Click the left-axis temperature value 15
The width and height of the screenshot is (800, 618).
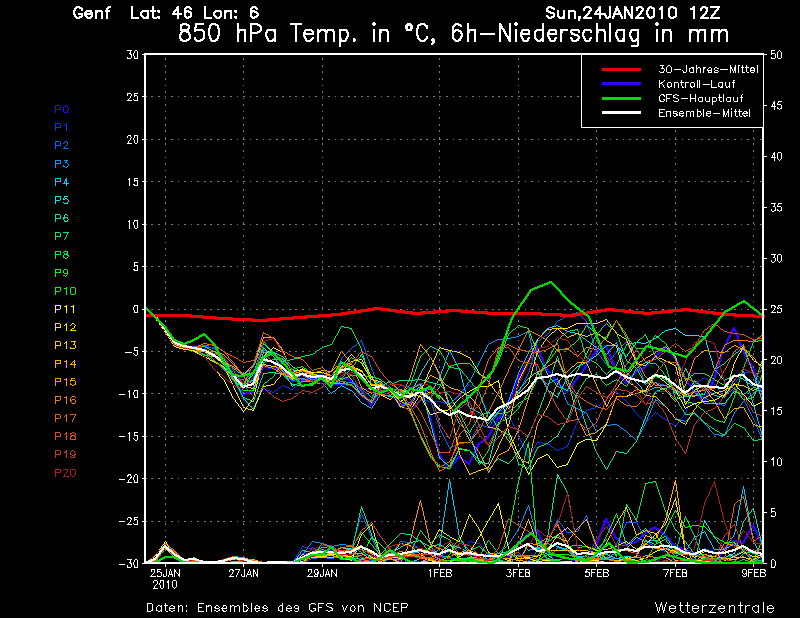(x=133, y=182)
